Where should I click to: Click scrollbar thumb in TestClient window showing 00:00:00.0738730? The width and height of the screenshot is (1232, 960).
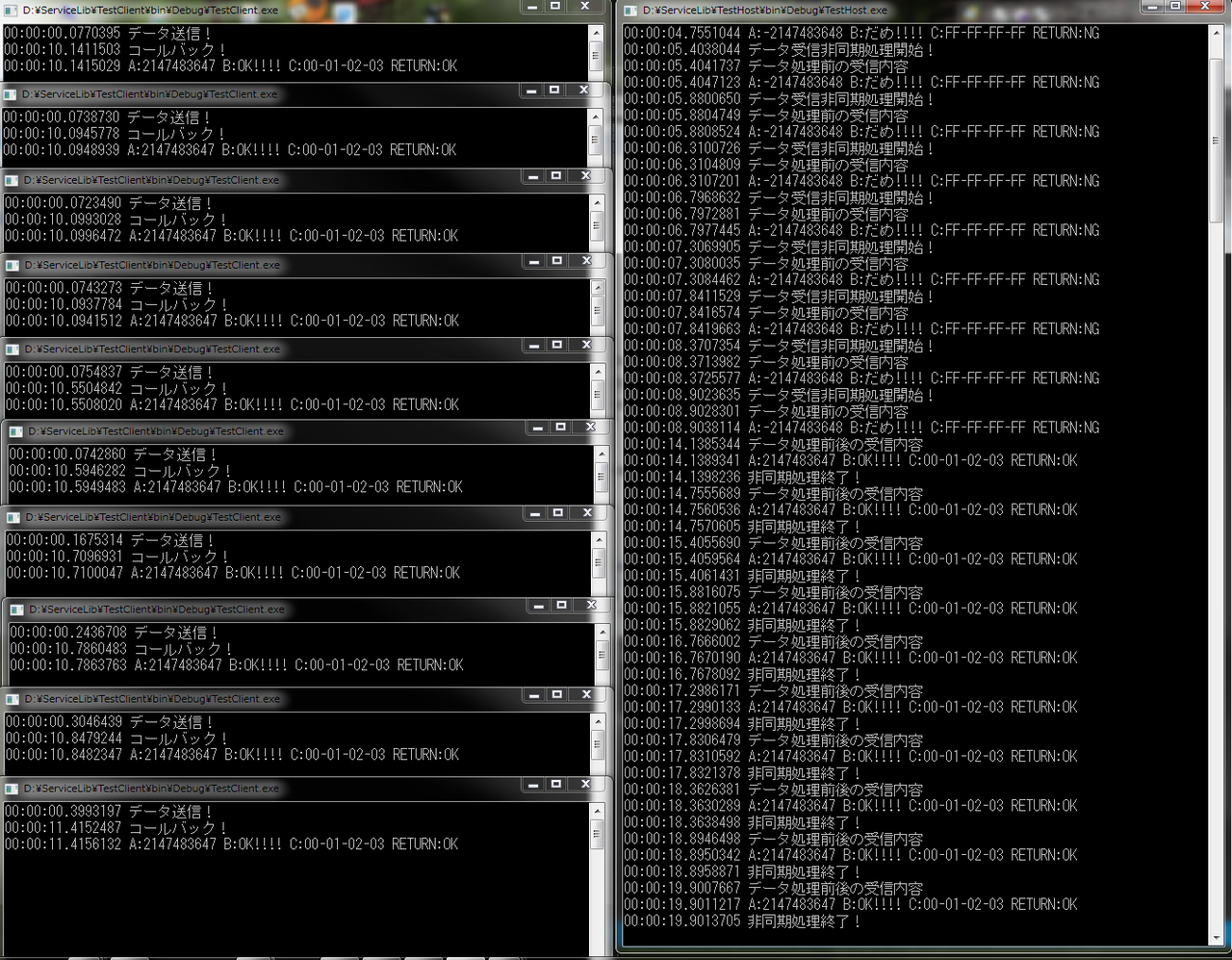(x=595, y=140)
